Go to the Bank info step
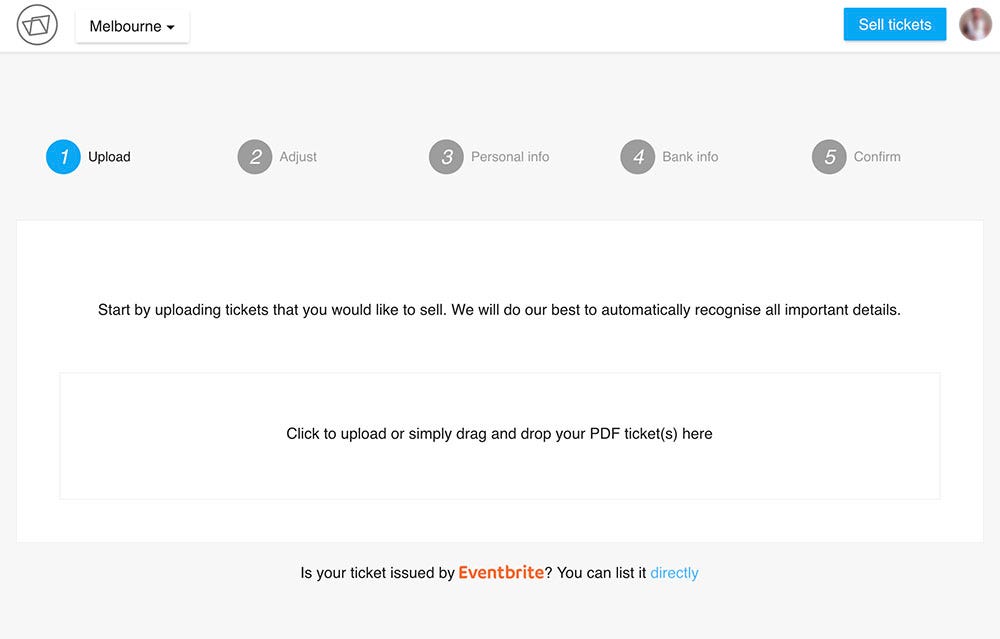The height and width of the screenshot is (639, 1000). (x=690, y=157)
